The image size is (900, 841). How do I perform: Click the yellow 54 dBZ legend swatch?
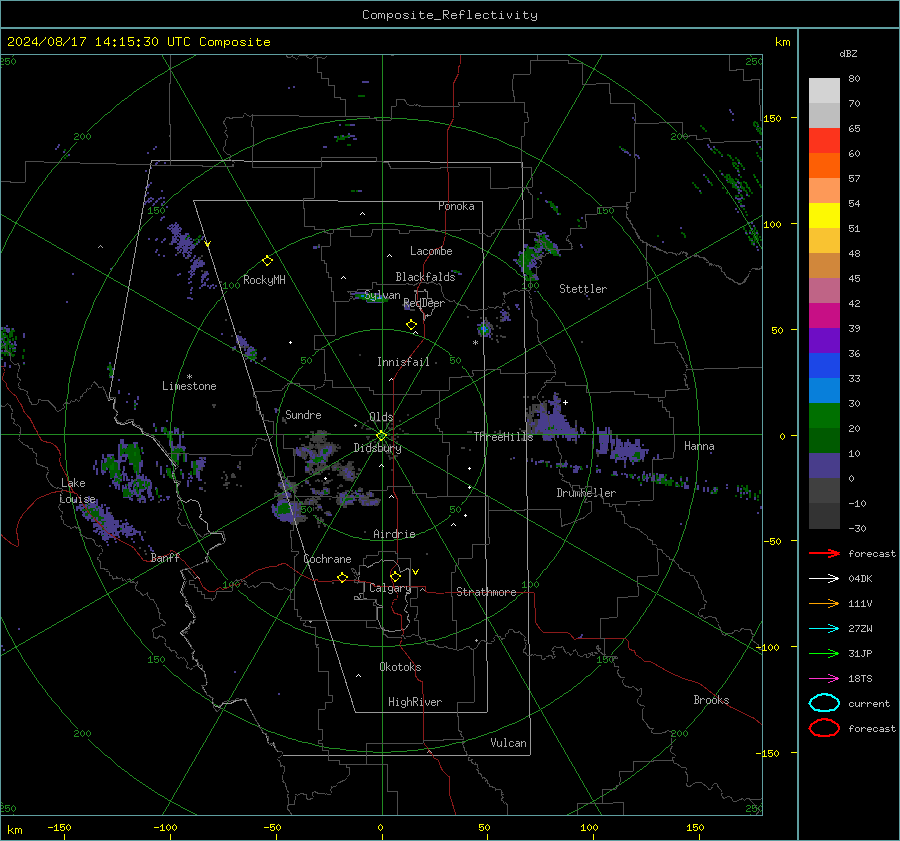[824, 215]
